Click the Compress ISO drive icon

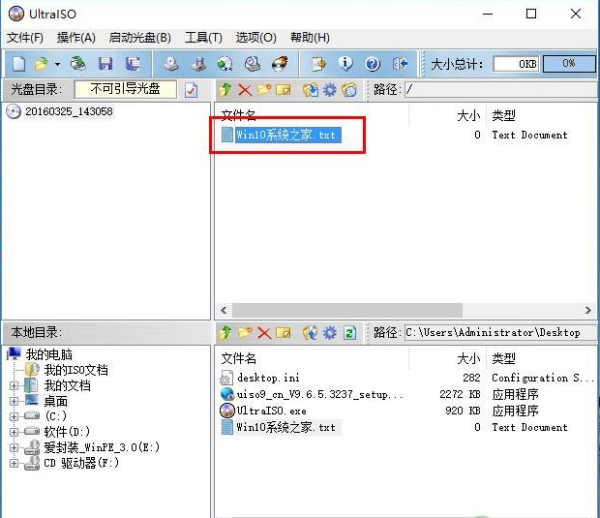198,64
